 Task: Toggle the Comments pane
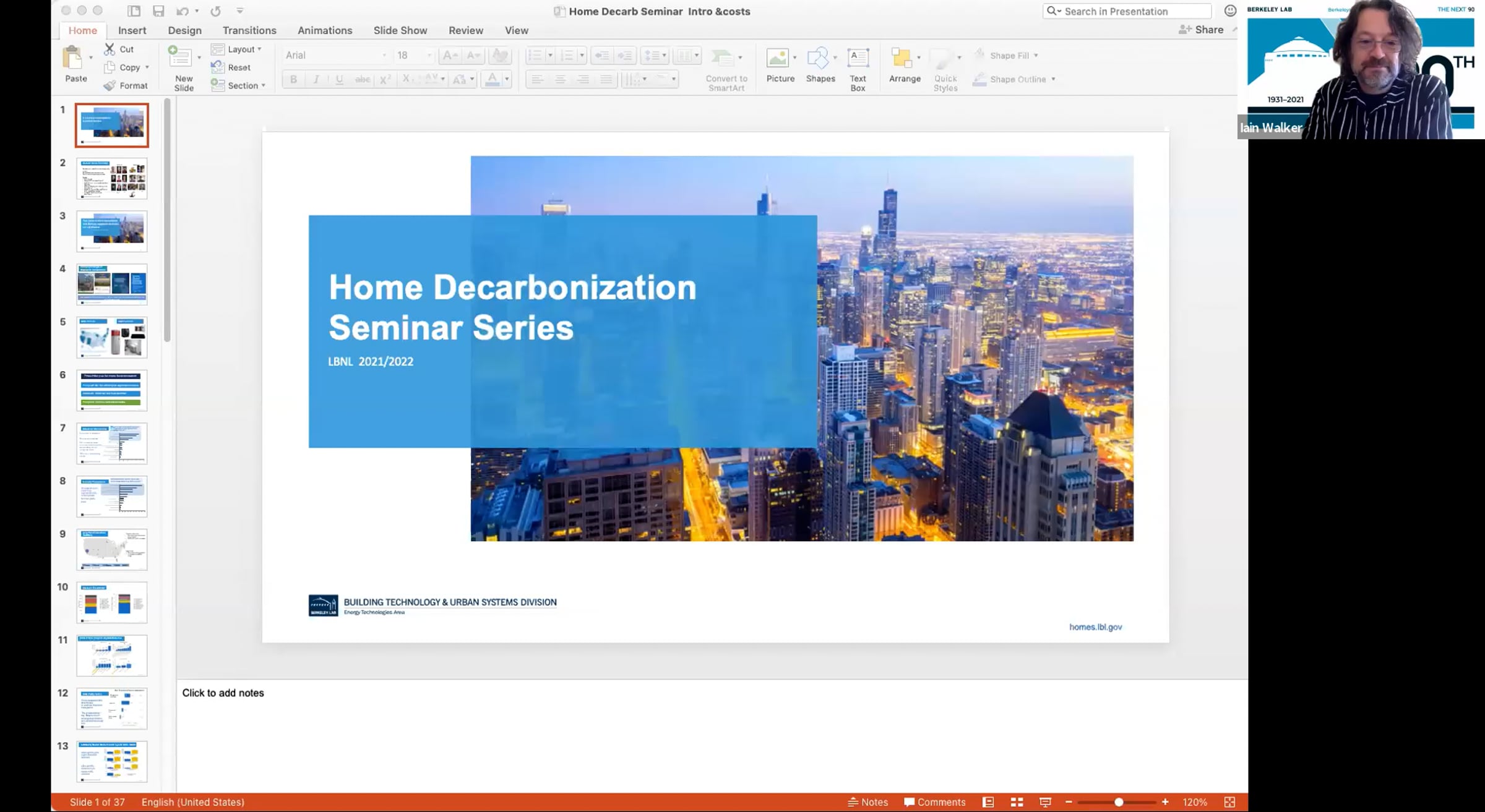934,802
